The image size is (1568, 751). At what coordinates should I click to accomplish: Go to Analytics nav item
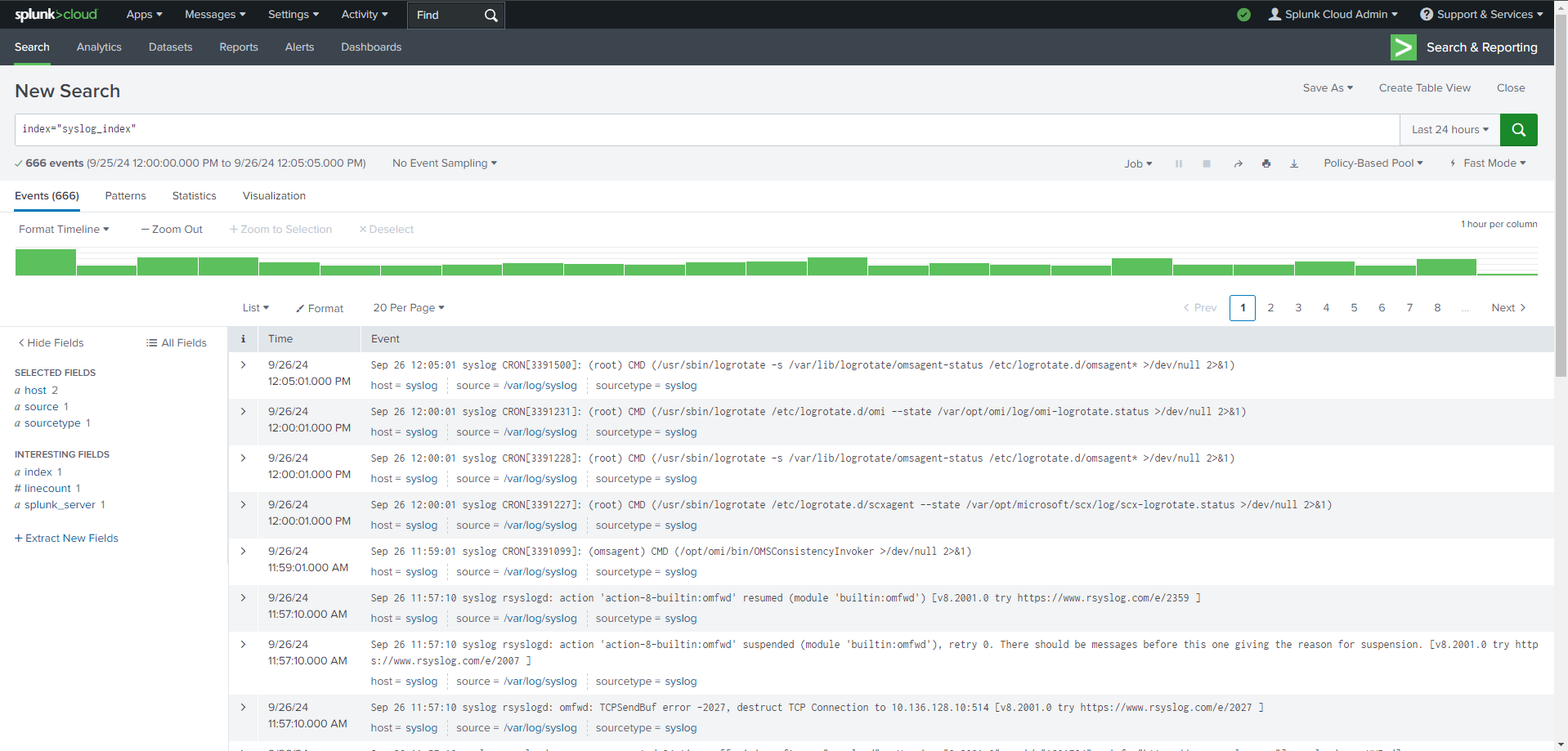click(x=99, y=47)
